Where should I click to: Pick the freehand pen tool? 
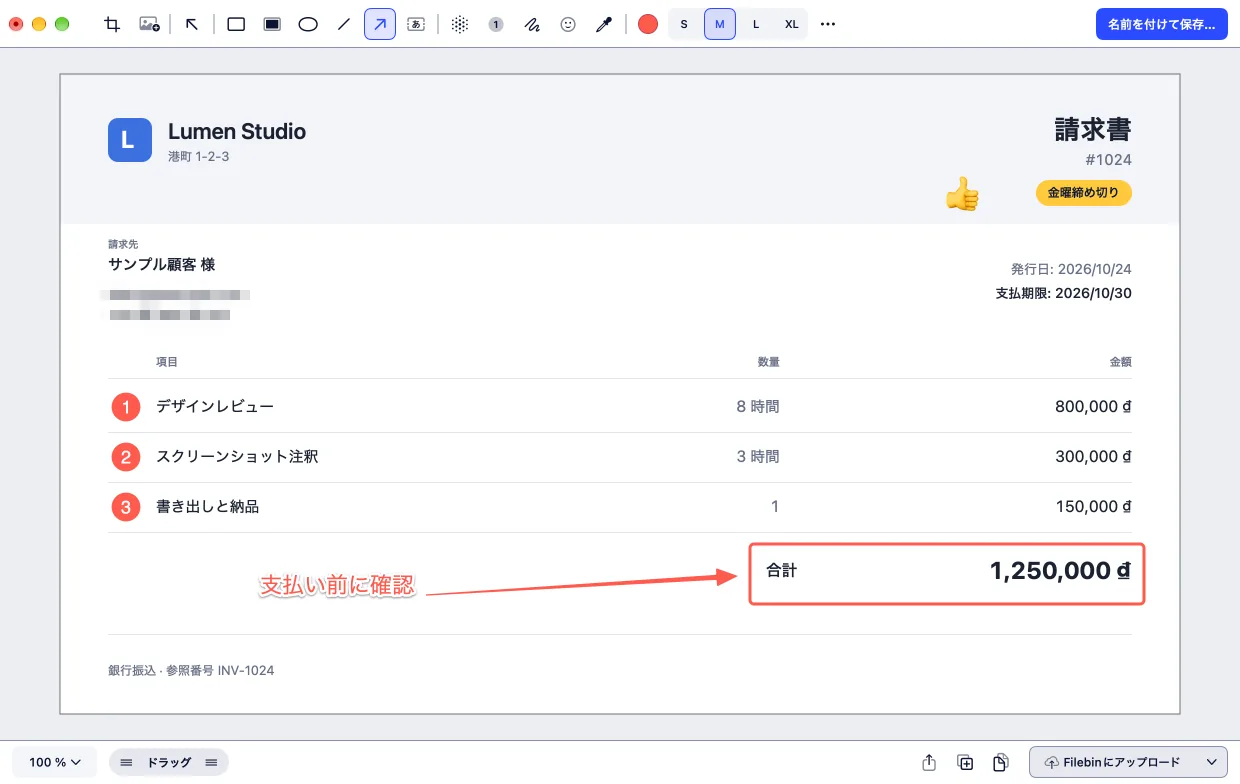pyautogui.click(x=532, y=24)
